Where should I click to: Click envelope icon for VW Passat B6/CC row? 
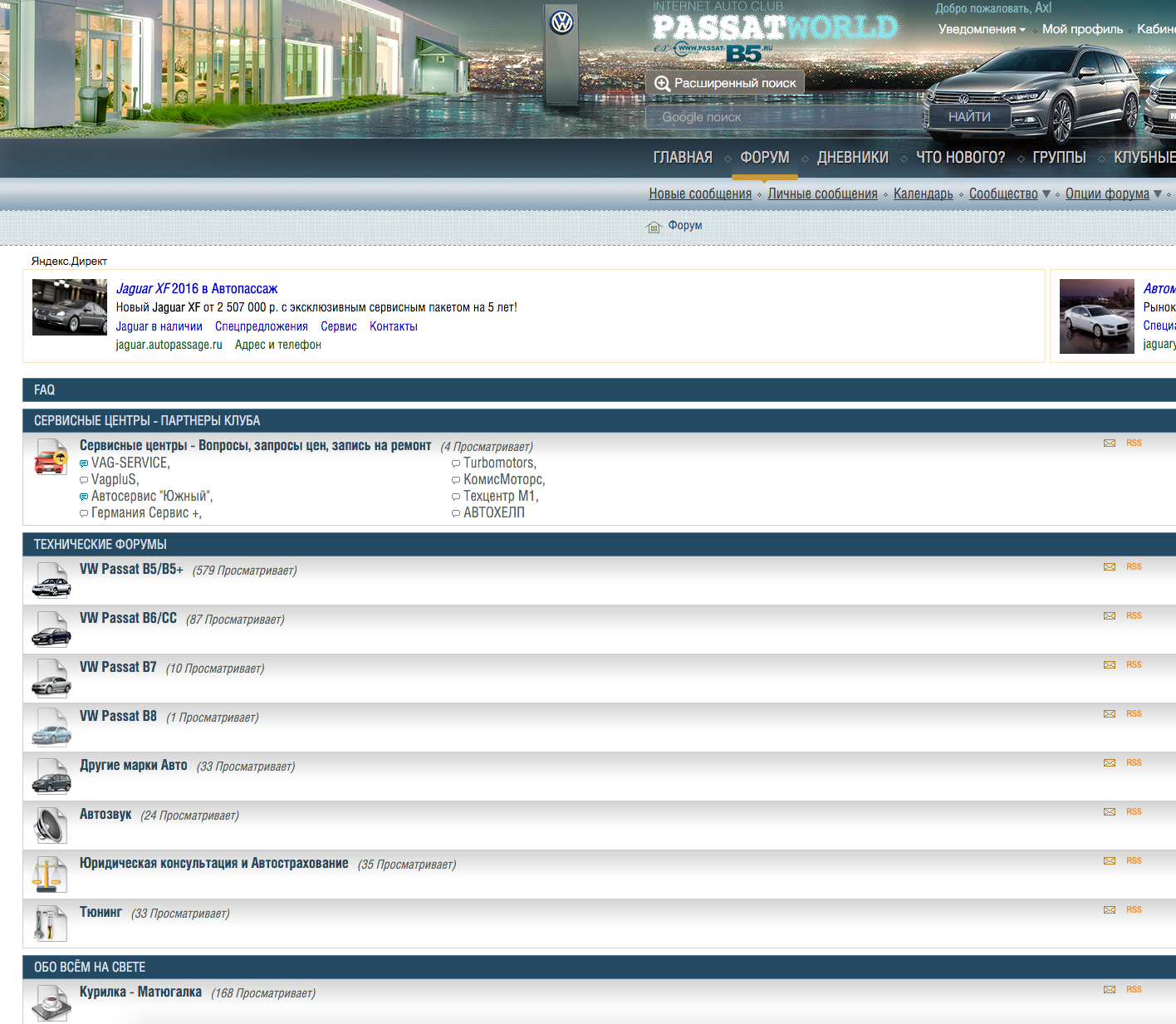1109,616
